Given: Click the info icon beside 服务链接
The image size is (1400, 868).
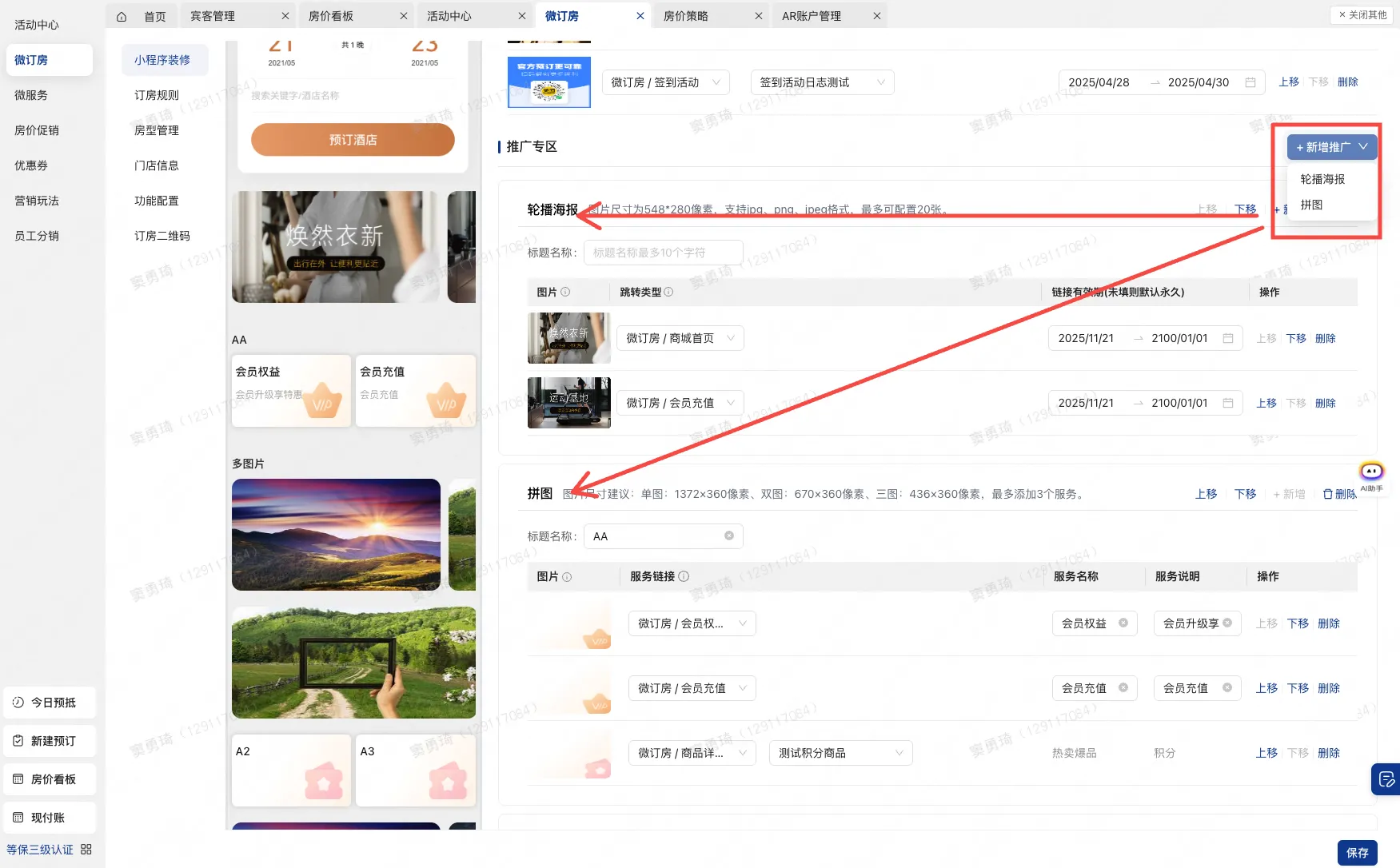Looking at the screenshot, I should pyautogui.click(x=685, y=576).
